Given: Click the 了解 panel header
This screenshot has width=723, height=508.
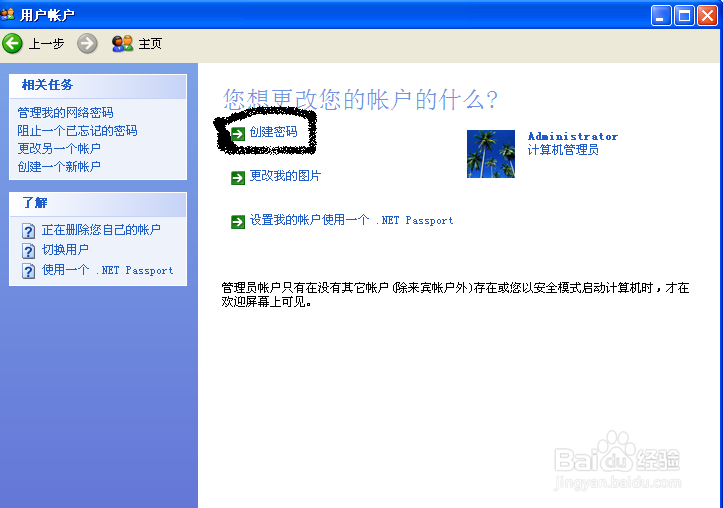Looking at the screenshot, I should (98, 205).
